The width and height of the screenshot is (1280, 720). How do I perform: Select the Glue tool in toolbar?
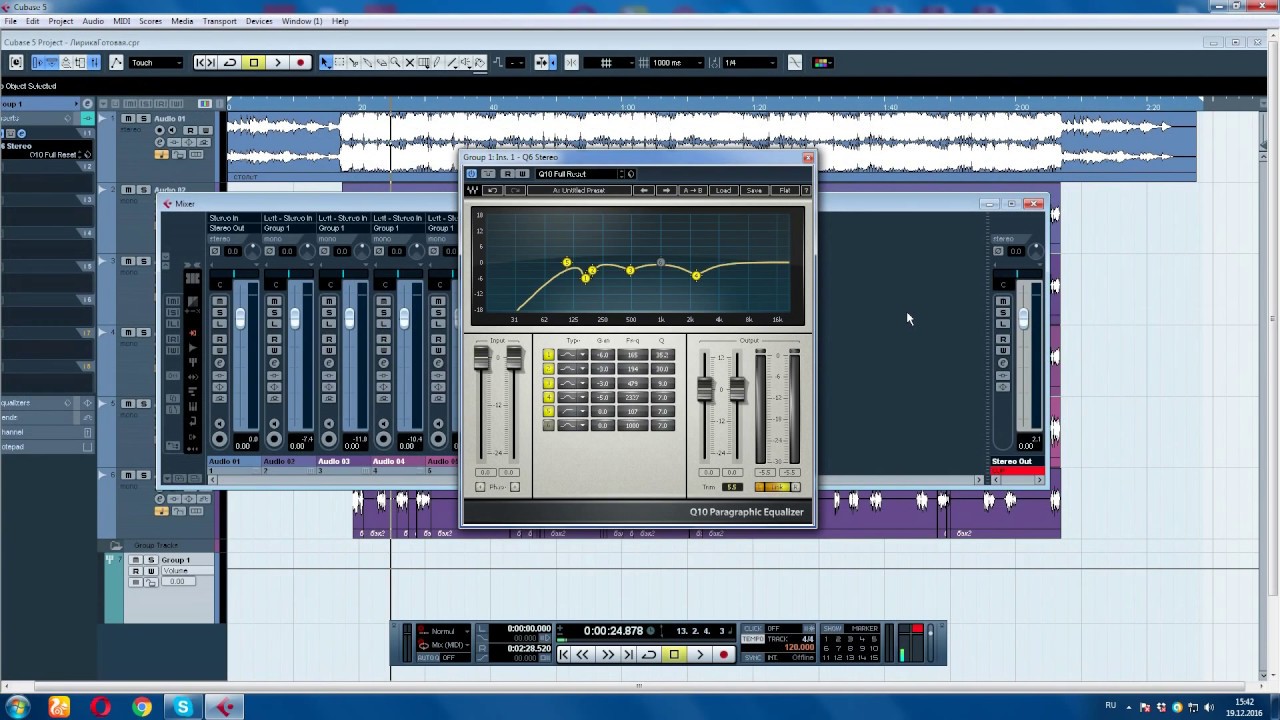click(367, 62)
